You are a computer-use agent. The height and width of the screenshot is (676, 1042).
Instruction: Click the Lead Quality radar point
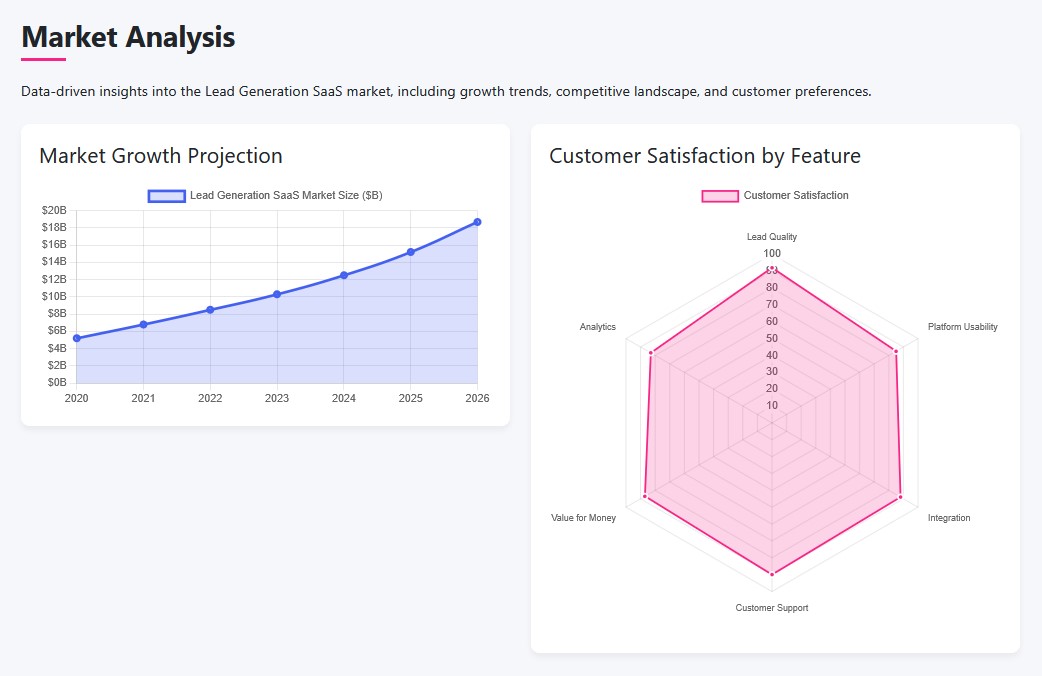(x=772, y=269)
